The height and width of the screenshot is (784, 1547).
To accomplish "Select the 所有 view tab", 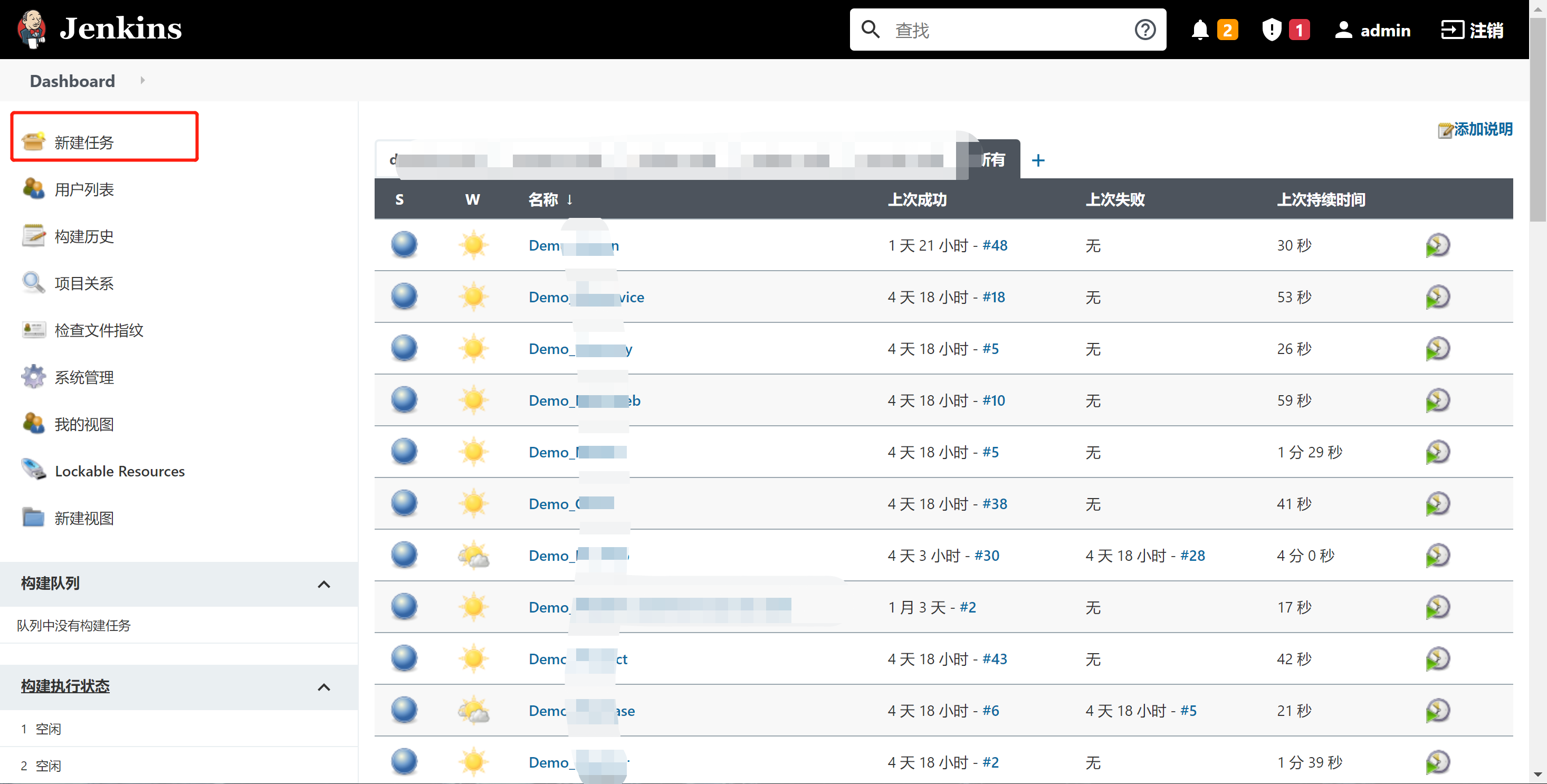I will [994, 160].
